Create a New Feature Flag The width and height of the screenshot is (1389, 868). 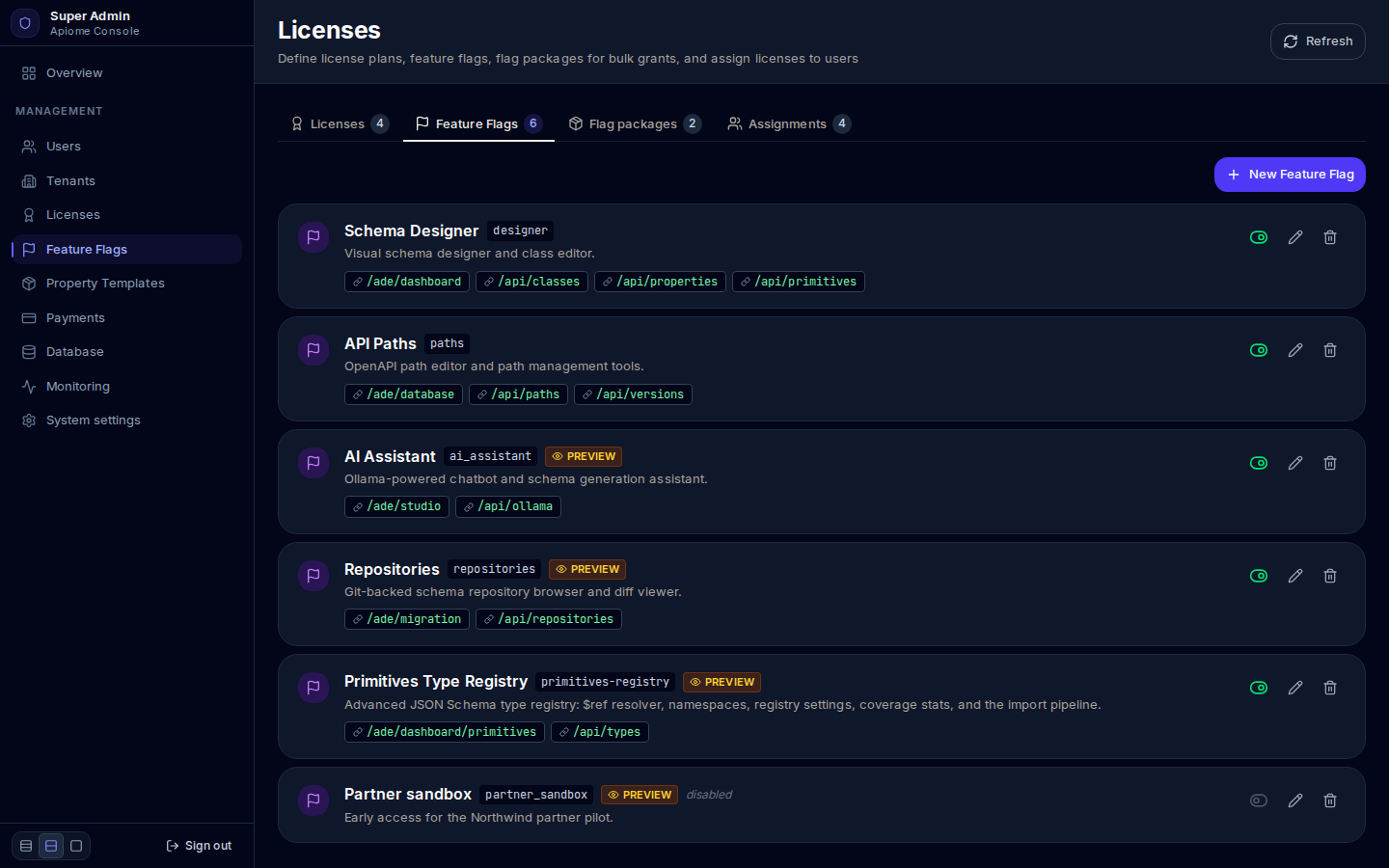(x=1290, y=175)
